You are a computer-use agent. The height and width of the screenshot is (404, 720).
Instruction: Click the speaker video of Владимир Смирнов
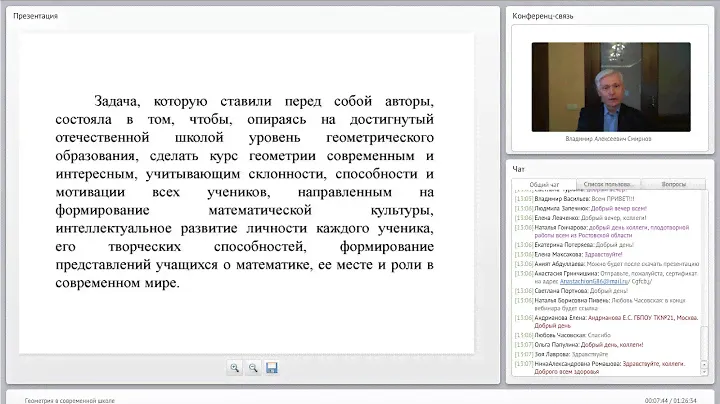coord(610,87)
